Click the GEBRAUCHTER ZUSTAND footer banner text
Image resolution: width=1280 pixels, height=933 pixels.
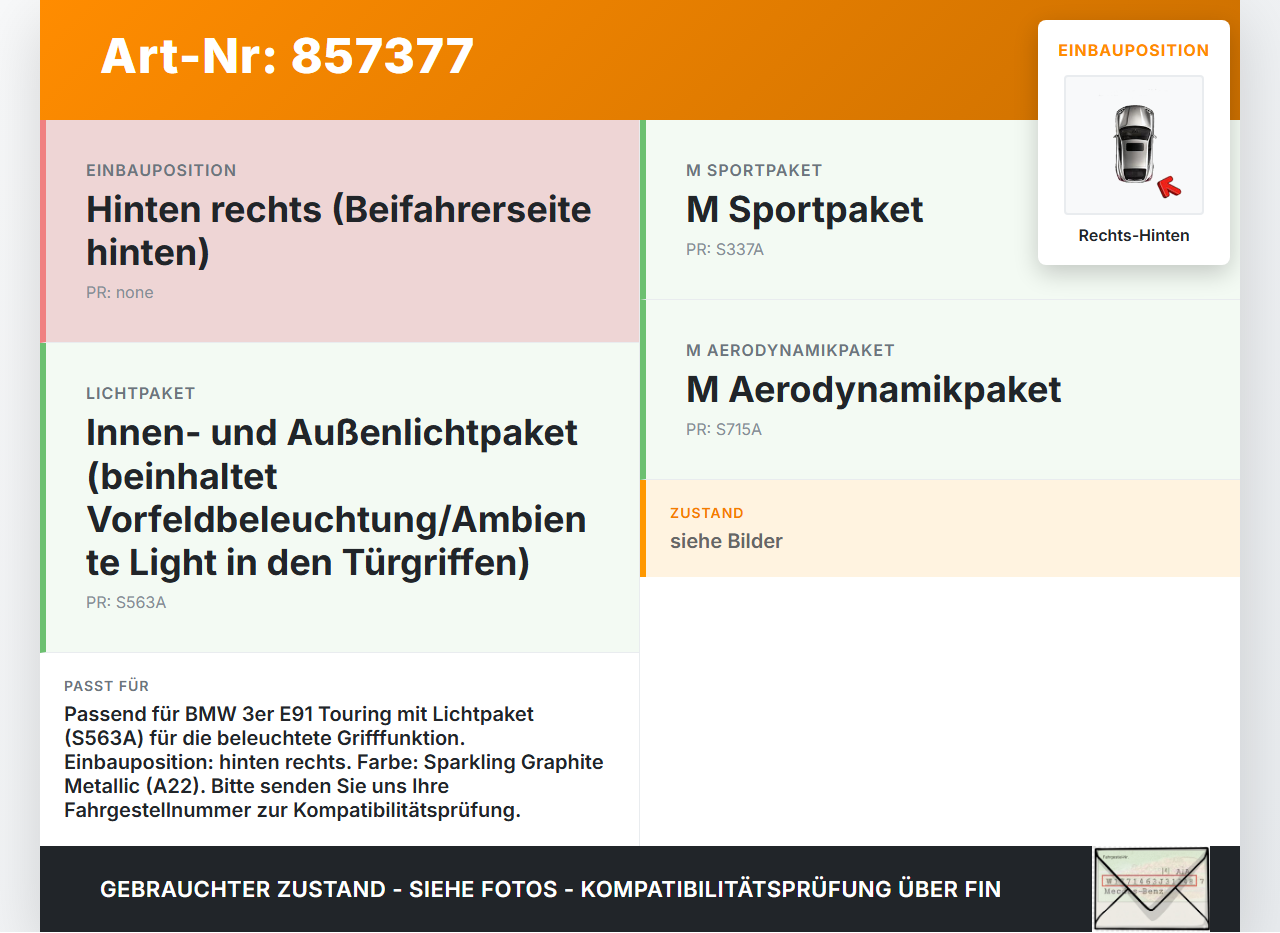pos(550,889)
